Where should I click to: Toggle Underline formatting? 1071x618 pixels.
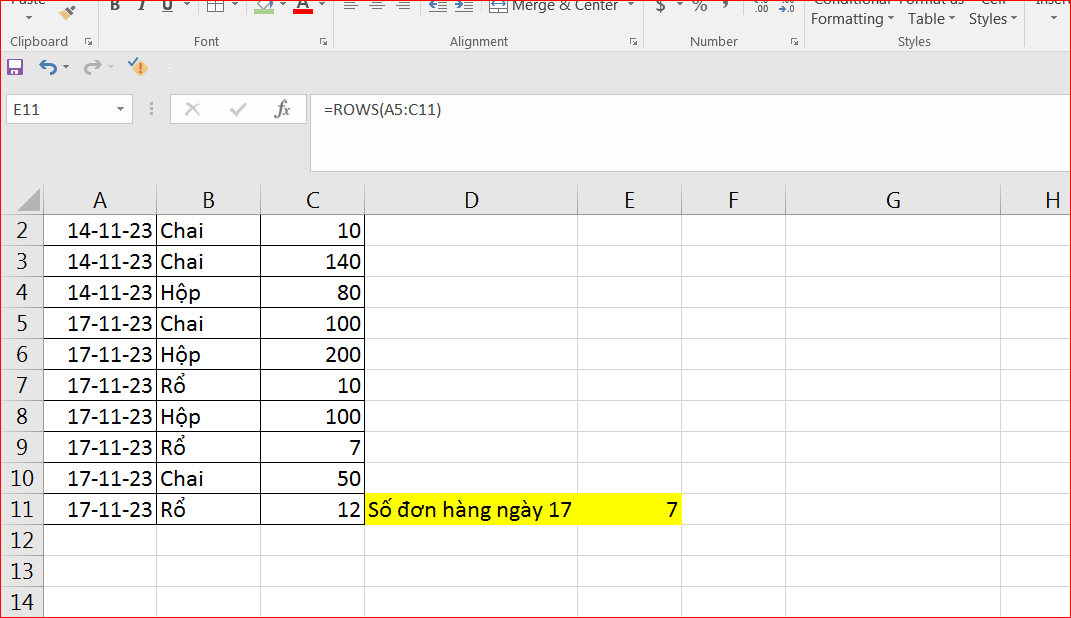pos(167,6)
